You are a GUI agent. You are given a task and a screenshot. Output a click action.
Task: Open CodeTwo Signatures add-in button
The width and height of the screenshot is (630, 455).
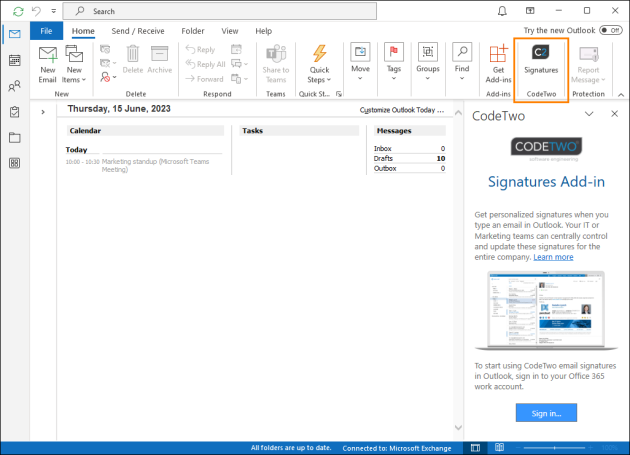point(541,59)
